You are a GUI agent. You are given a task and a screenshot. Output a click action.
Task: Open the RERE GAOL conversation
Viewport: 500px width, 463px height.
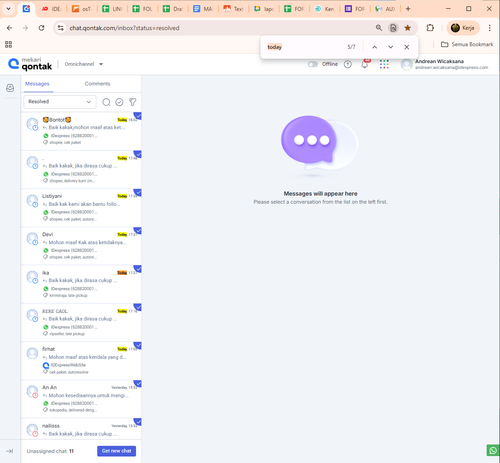pyautogui.click(x=81, y=322)
